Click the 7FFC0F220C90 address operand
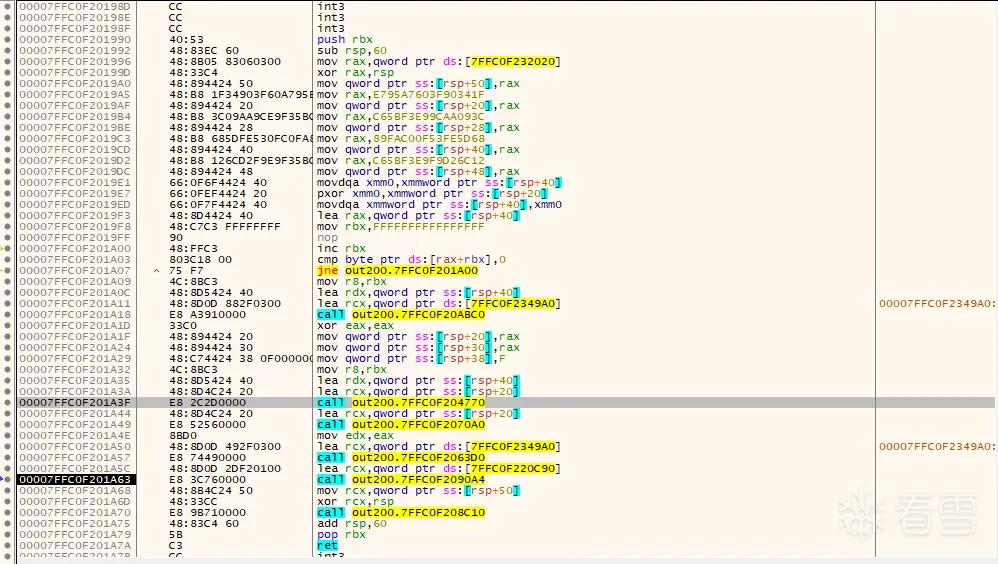 coord(513,469)
